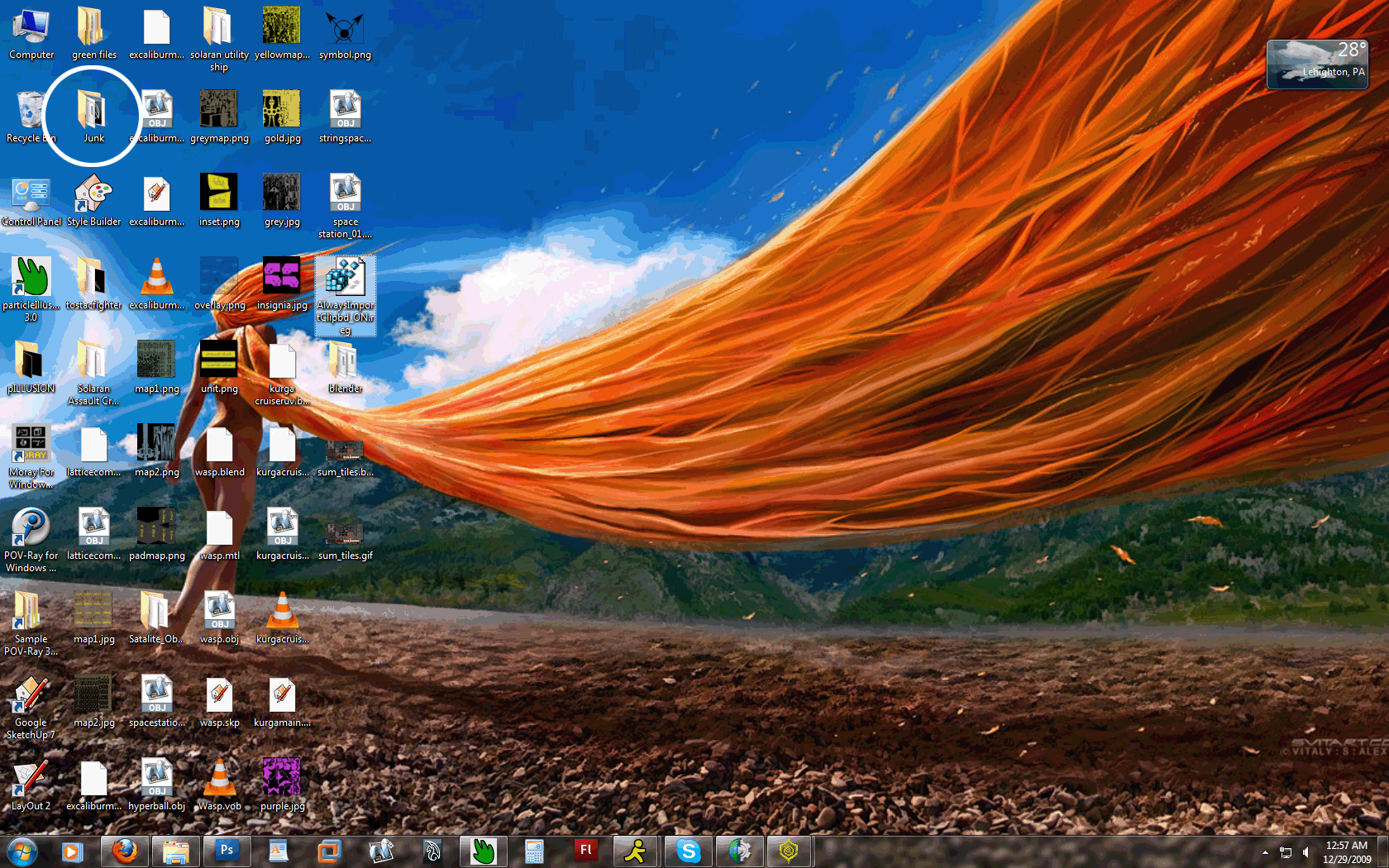The image size is (1389, 868).
Task: Select the kurgamain... SketchUp file
Action: [x=282, y=702]
